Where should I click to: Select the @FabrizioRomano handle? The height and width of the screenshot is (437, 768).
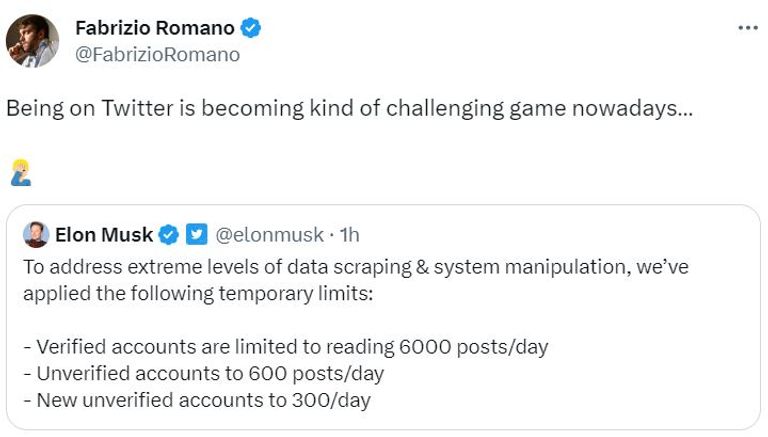(158, 54)
